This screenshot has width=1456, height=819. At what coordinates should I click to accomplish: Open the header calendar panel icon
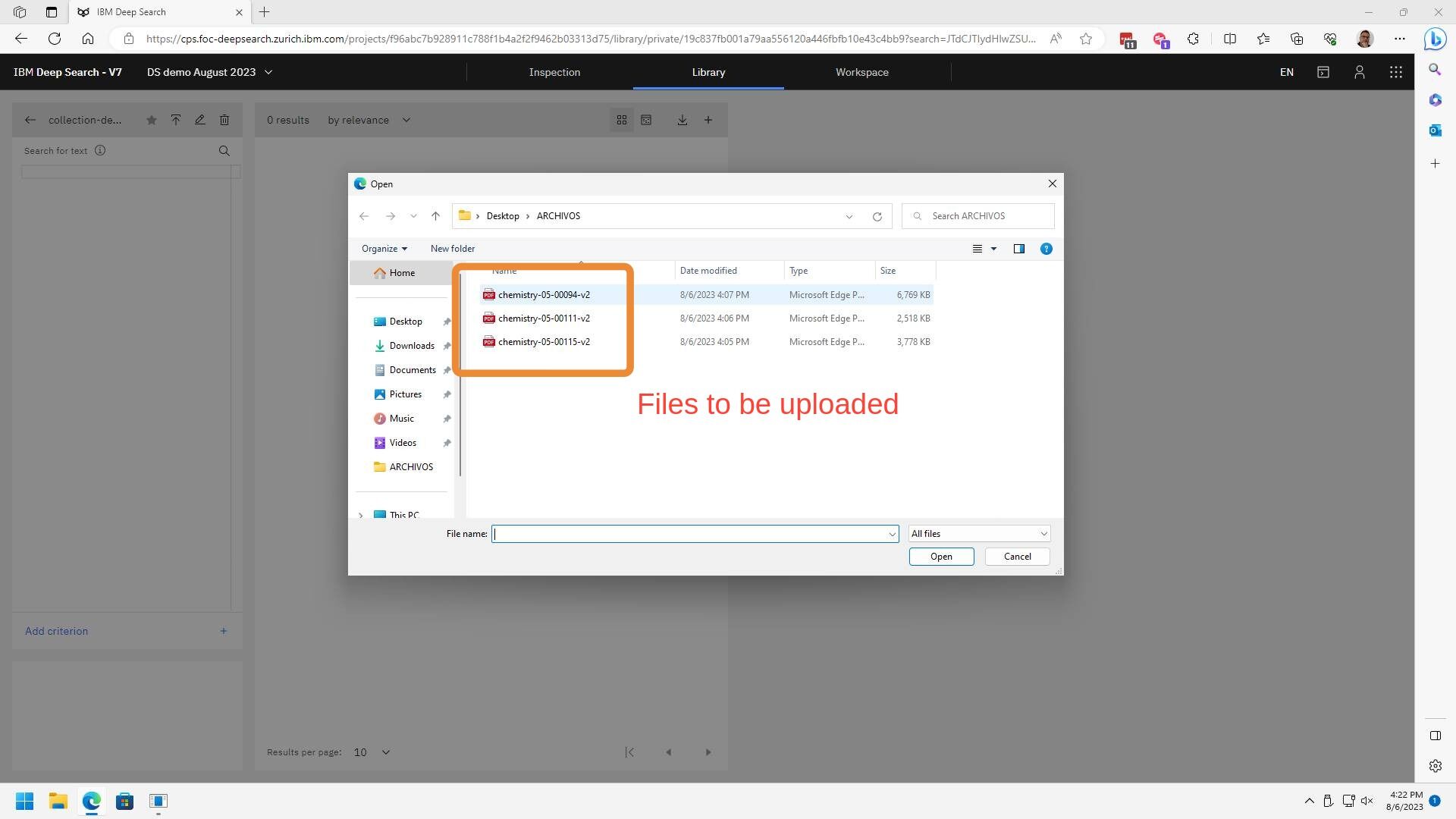1323,72
